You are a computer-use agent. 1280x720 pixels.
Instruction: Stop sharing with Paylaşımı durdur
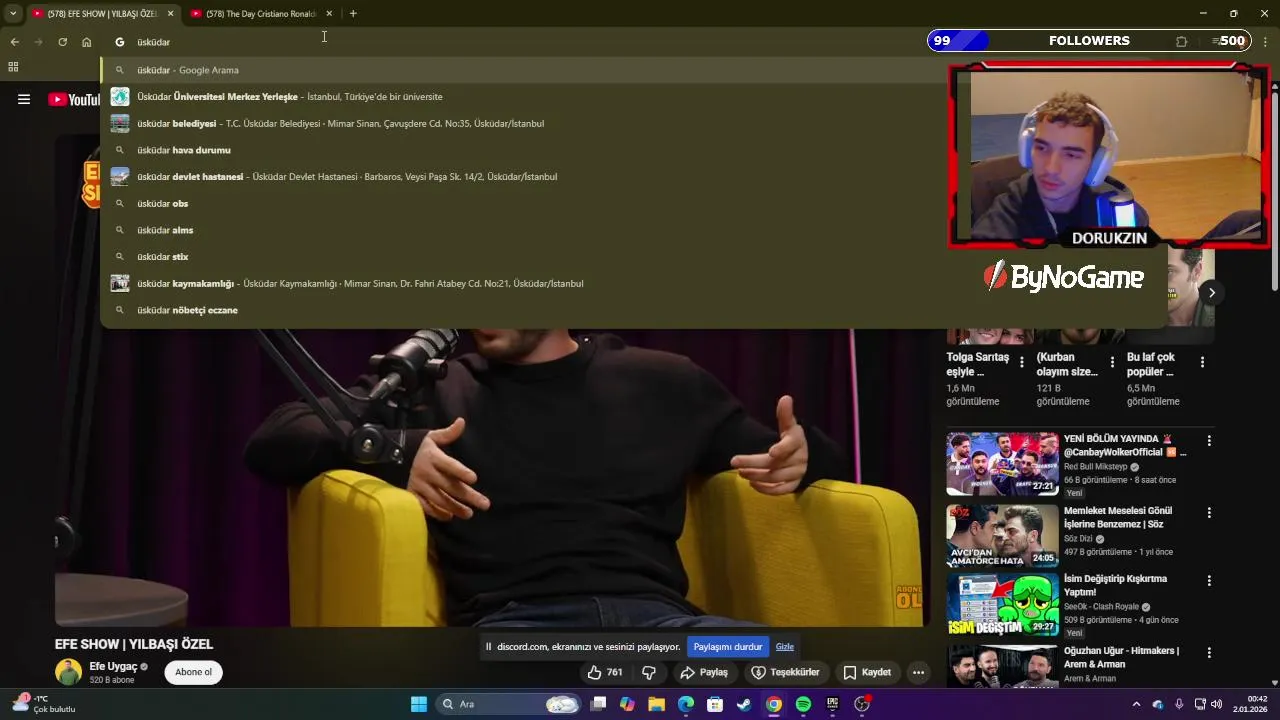click(x=727, y=647)
